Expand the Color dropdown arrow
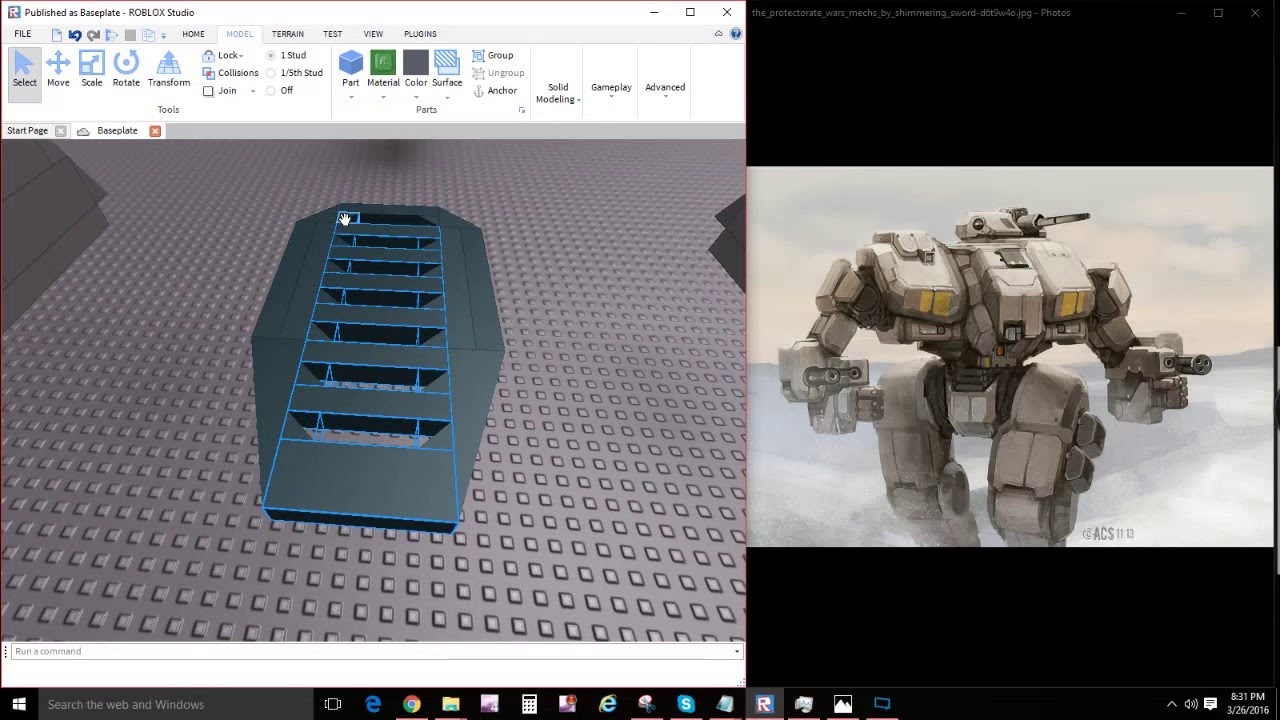Viewport: 1280px width, 720px height. [x=416, y=97]
